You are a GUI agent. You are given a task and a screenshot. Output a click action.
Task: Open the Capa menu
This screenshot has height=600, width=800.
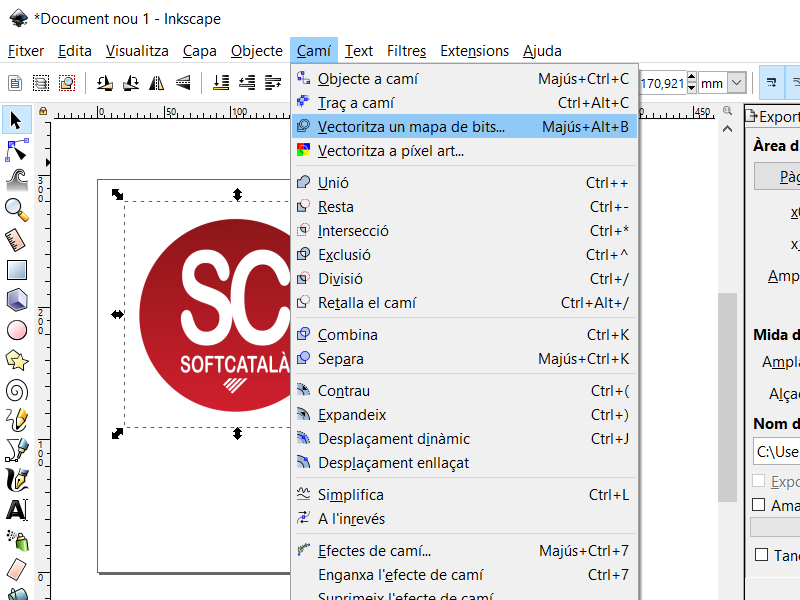199,51
